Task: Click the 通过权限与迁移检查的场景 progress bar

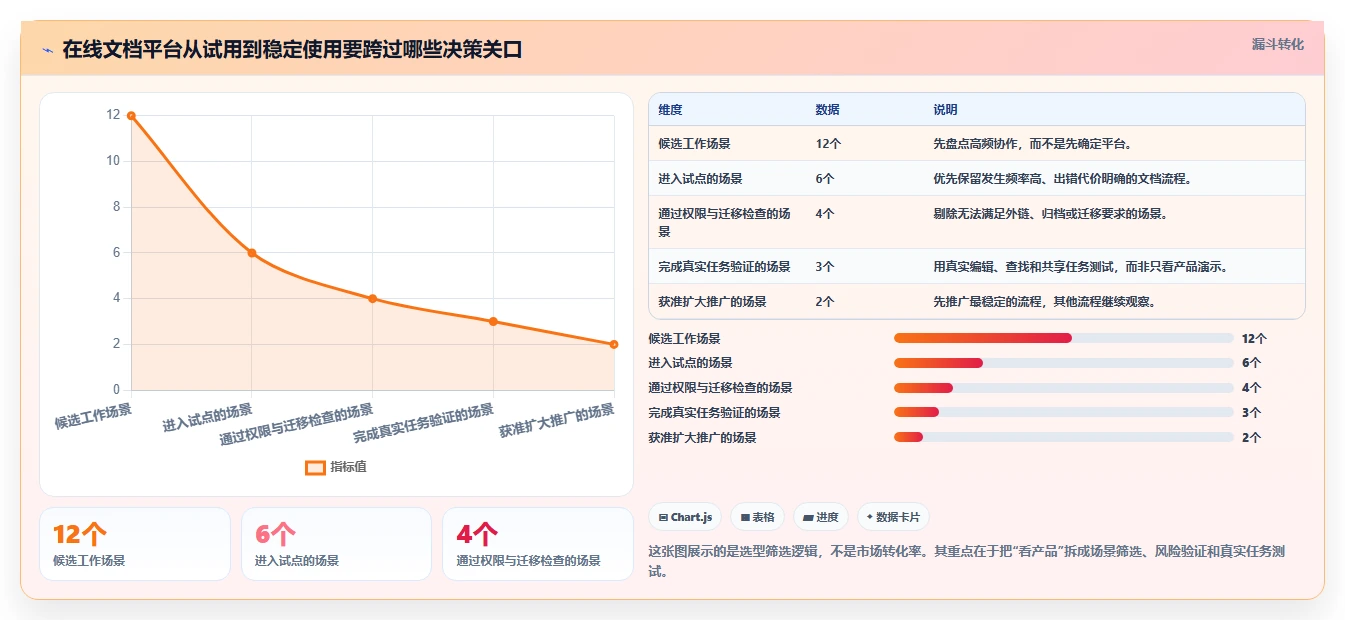Action: pyautogui.click(x=1064, y=388)
